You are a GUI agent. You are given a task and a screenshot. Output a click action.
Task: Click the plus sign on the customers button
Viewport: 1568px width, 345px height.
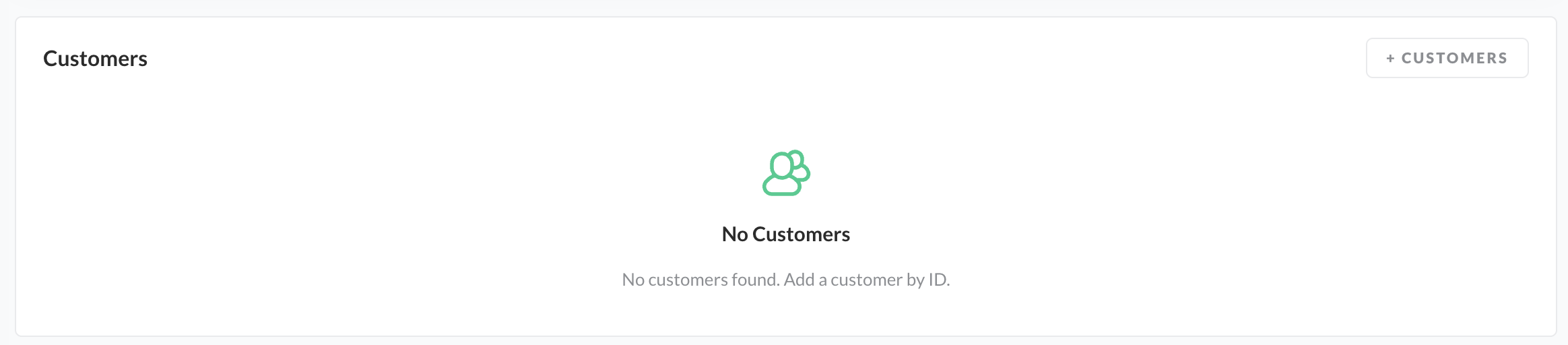click(1390, 59)
